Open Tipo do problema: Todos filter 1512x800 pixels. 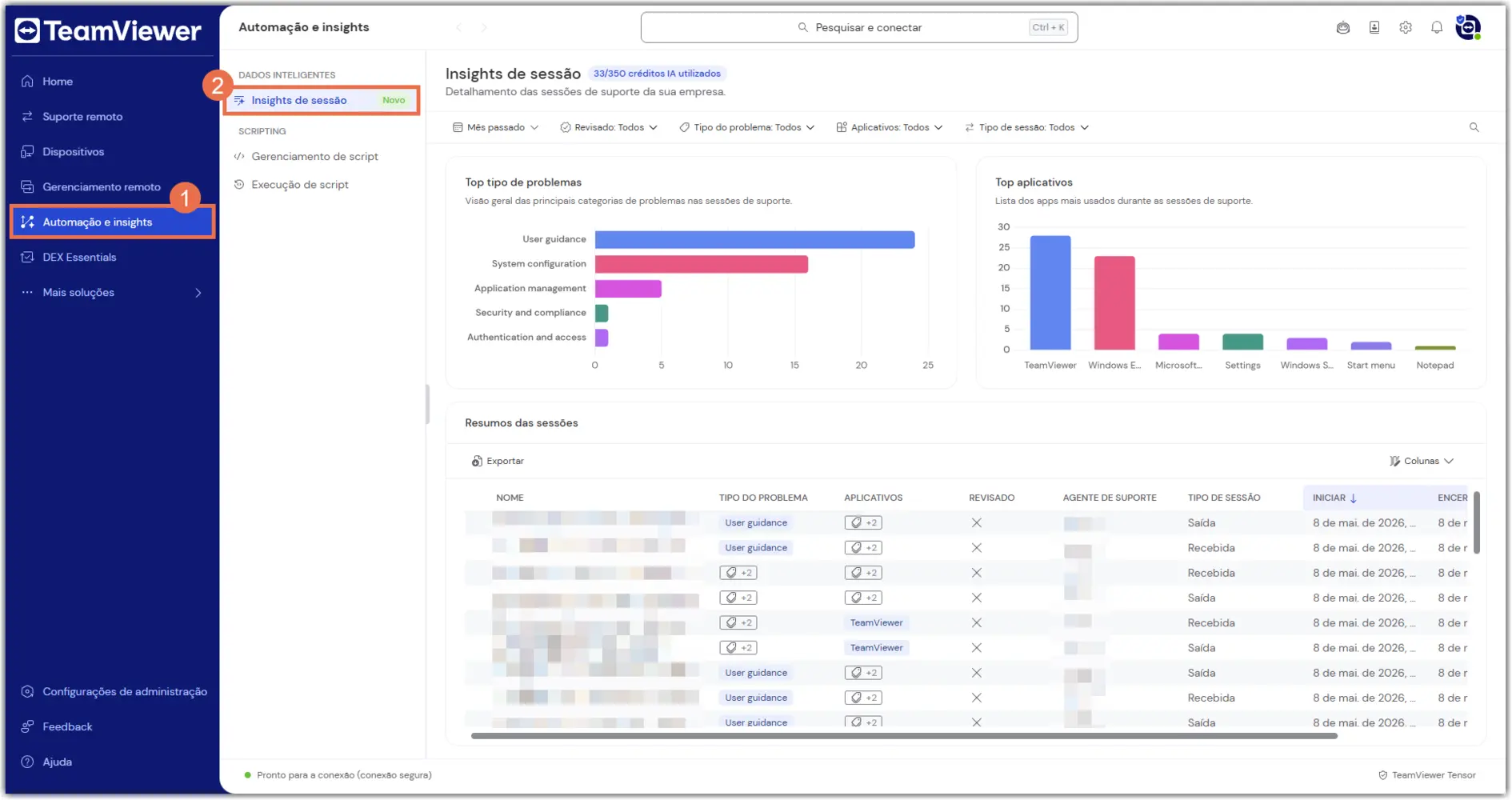click(x=746, y=128)
